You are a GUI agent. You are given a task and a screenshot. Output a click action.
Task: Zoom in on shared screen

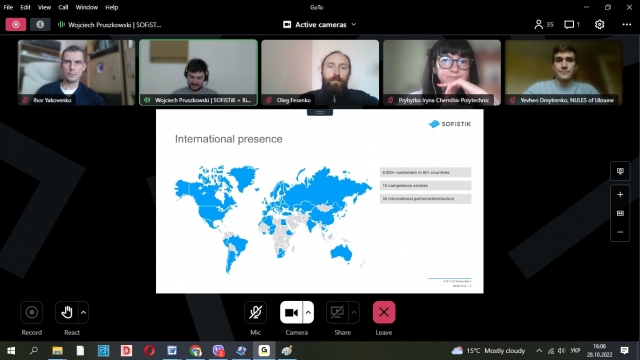click(620, 195)
